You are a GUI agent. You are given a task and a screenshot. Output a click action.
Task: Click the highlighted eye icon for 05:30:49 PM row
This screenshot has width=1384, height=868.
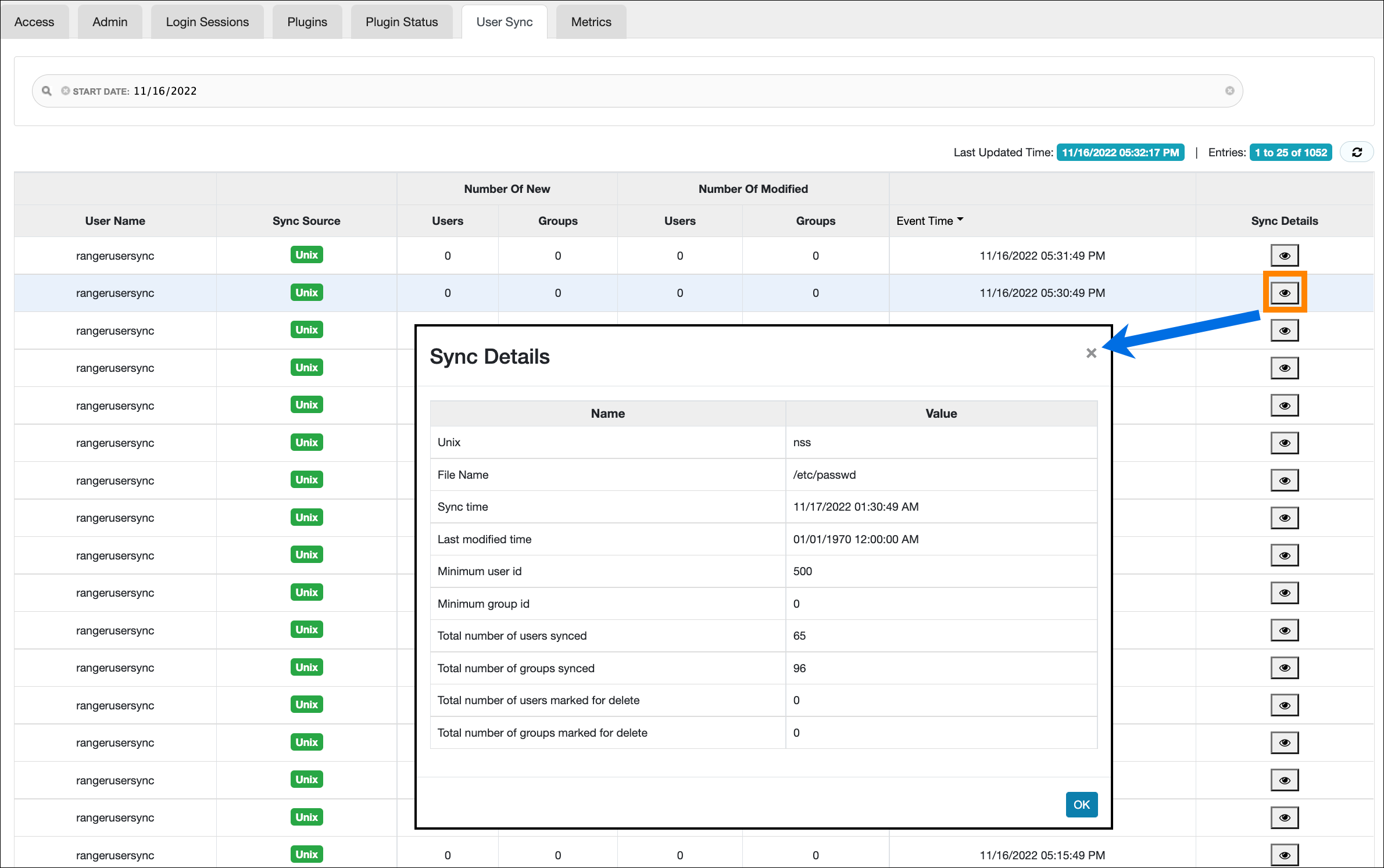click(x=1285, y=293)
